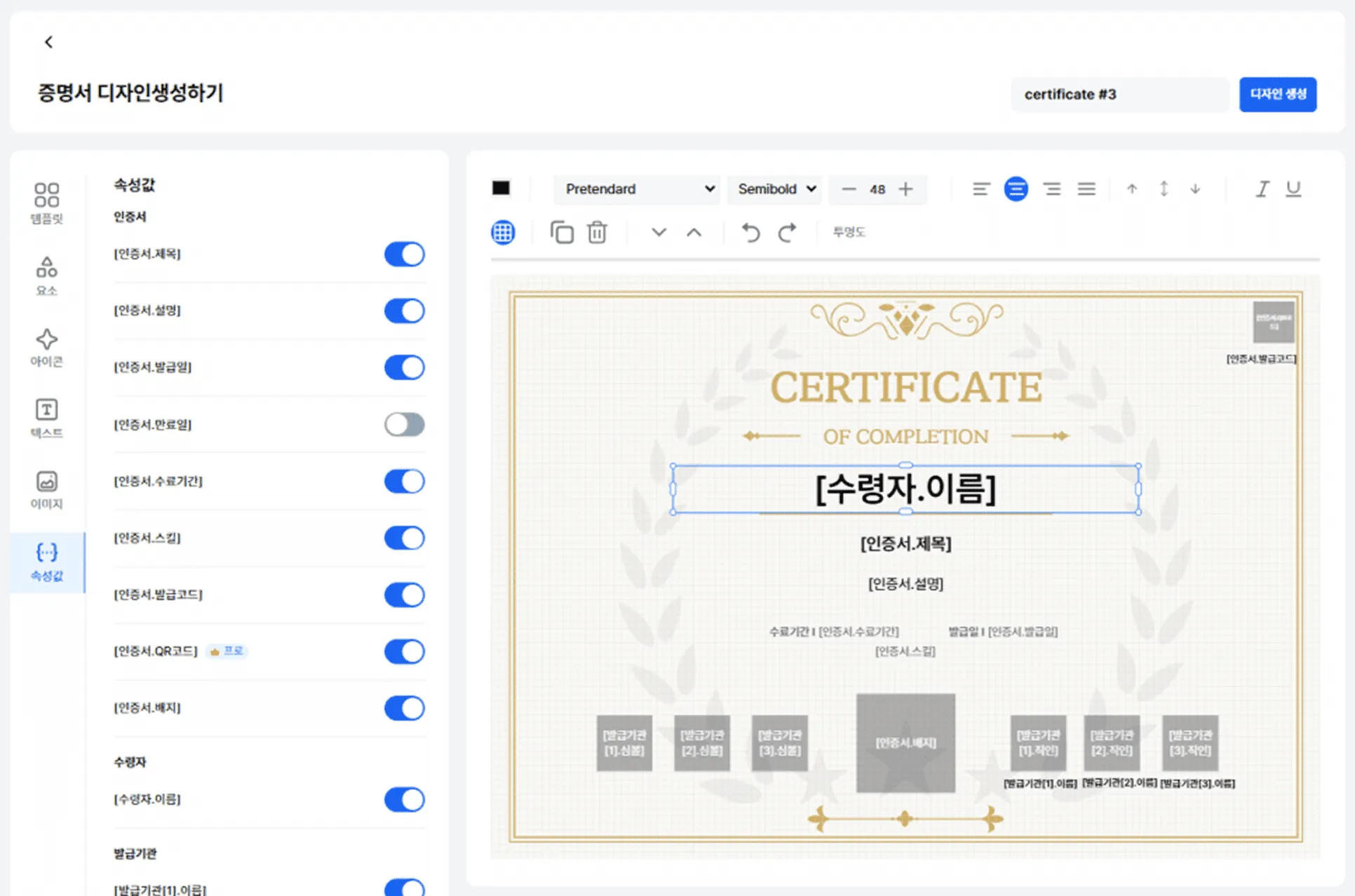Justify text alignment

tap(1086, 189)
